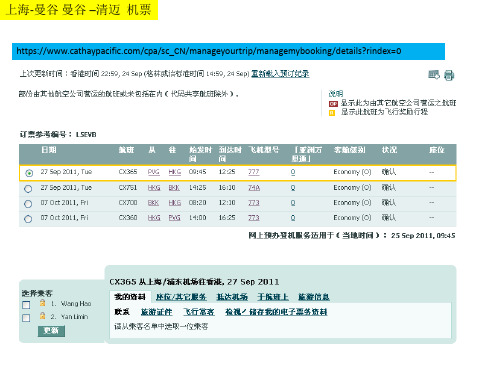This screenshot has height=375, width=500.
Task: Select the CX365 flight radio button
Action: tap(29, 173)
